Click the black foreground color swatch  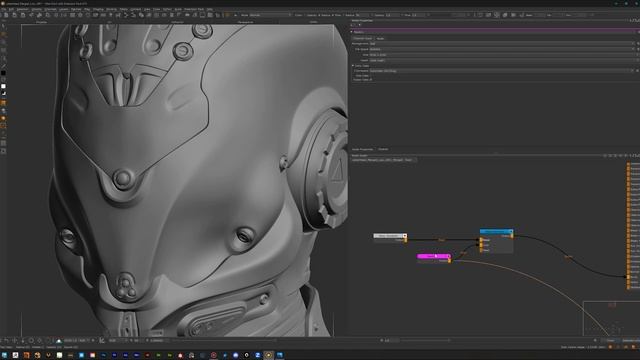pyautogui.click(x=3, y=73)
